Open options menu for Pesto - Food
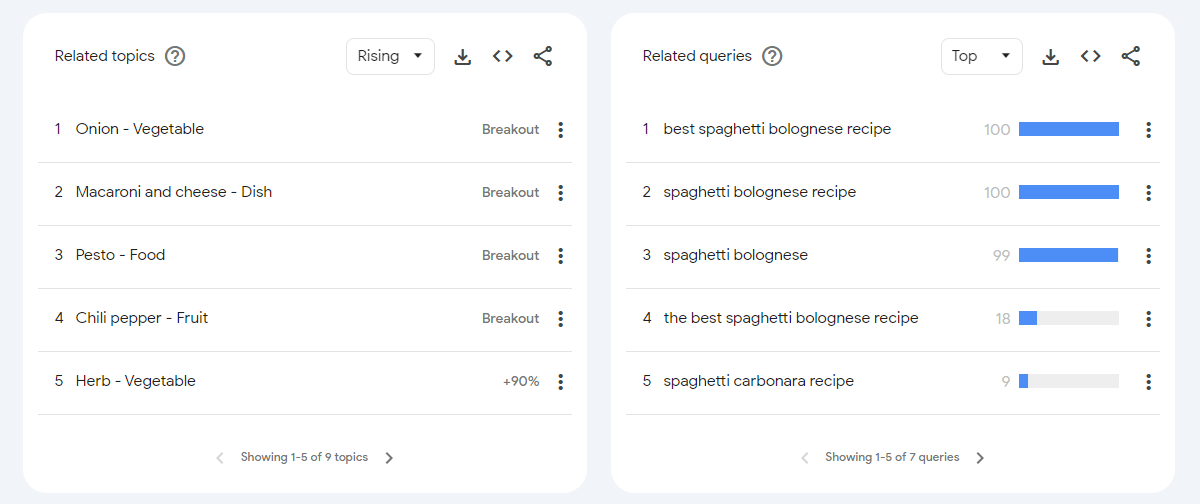1200x504 pixels. pyautogui.click(x=560, y=256)
